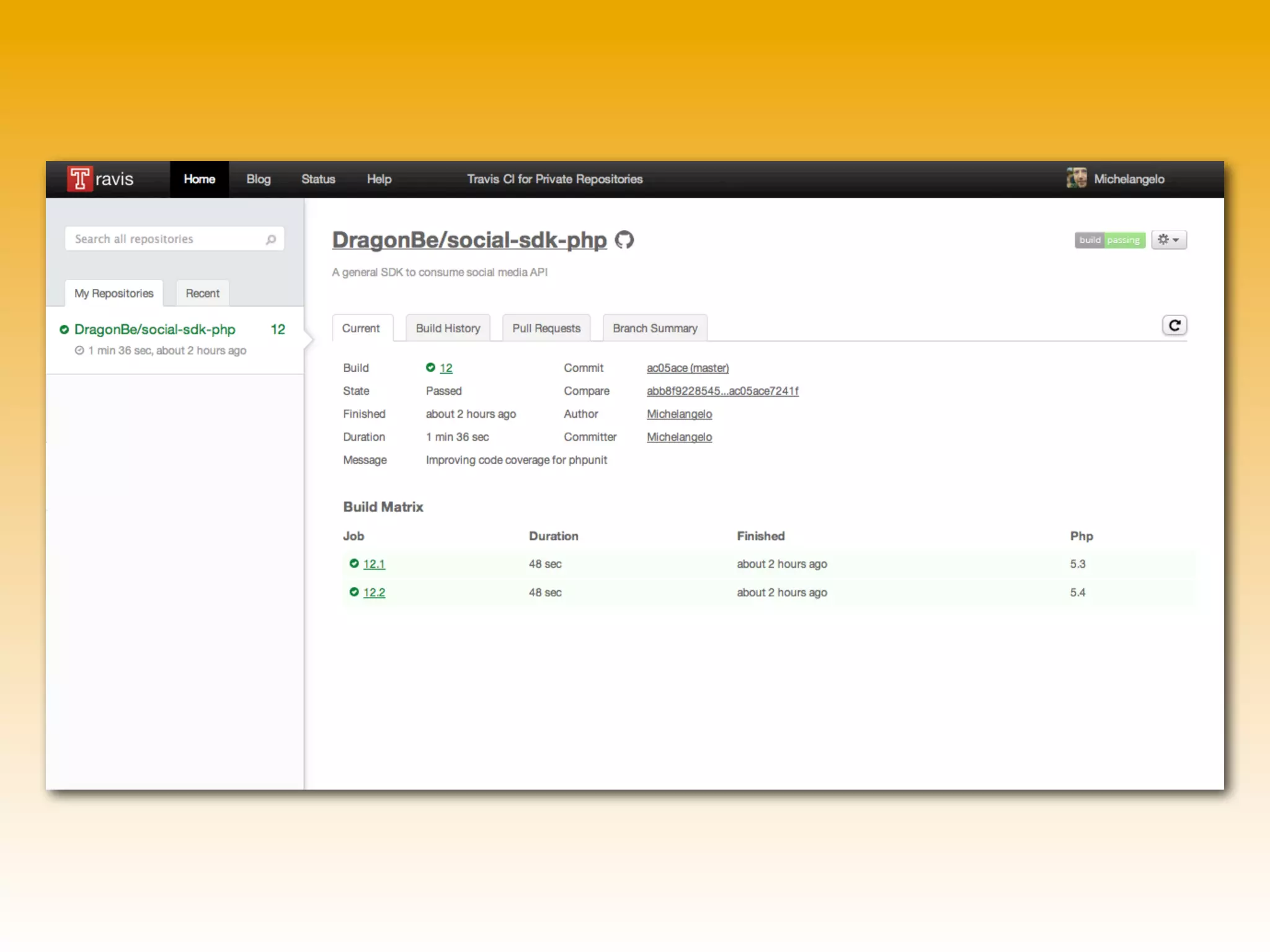Select the Recent repositories tab
The image size is (1270, 952).
202,294
